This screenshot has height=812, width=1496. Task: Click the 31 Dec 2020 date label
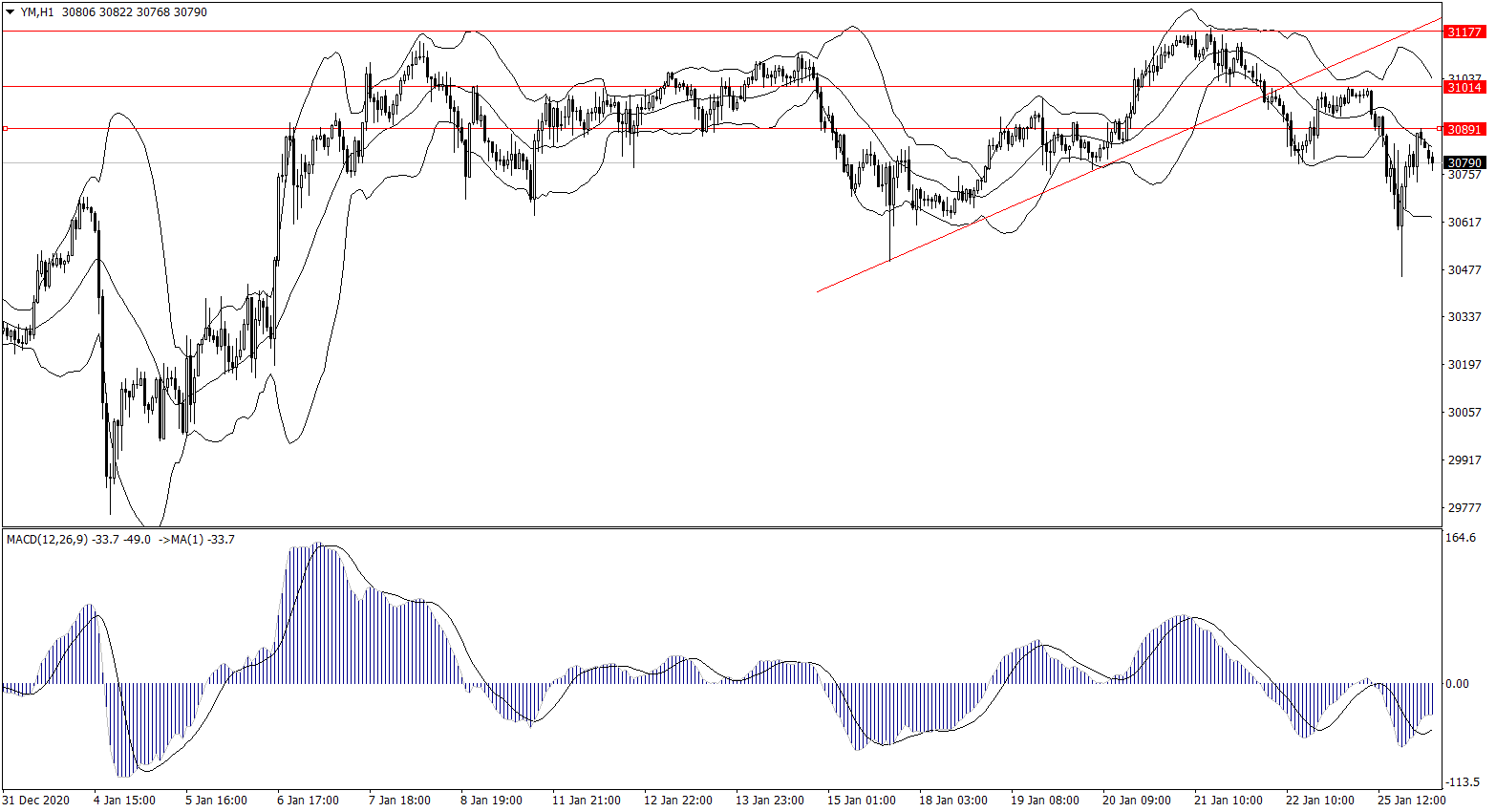pyautogui.click(x=36, y=801)
